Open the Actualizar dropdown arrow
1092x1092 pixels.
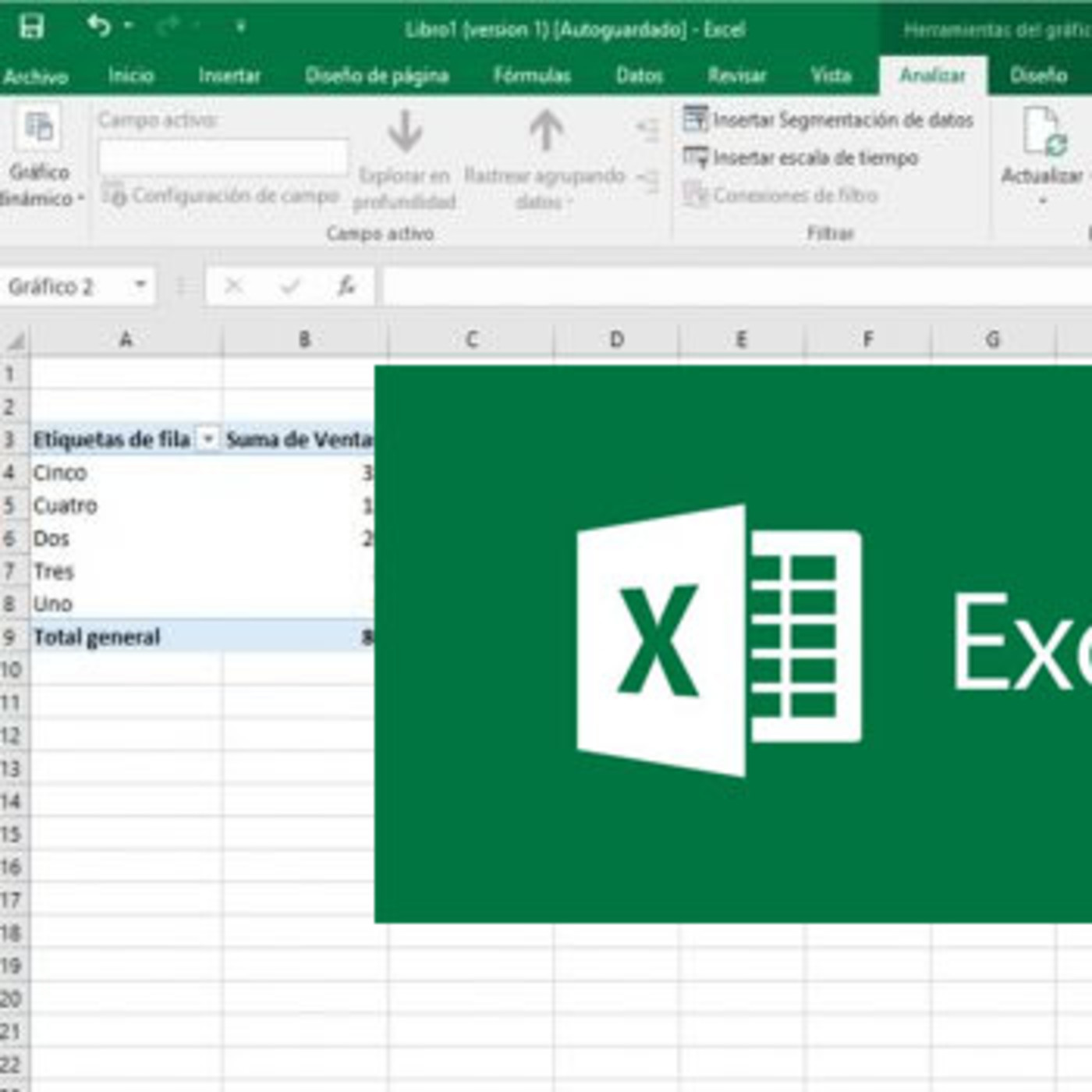click(1043, 201)
